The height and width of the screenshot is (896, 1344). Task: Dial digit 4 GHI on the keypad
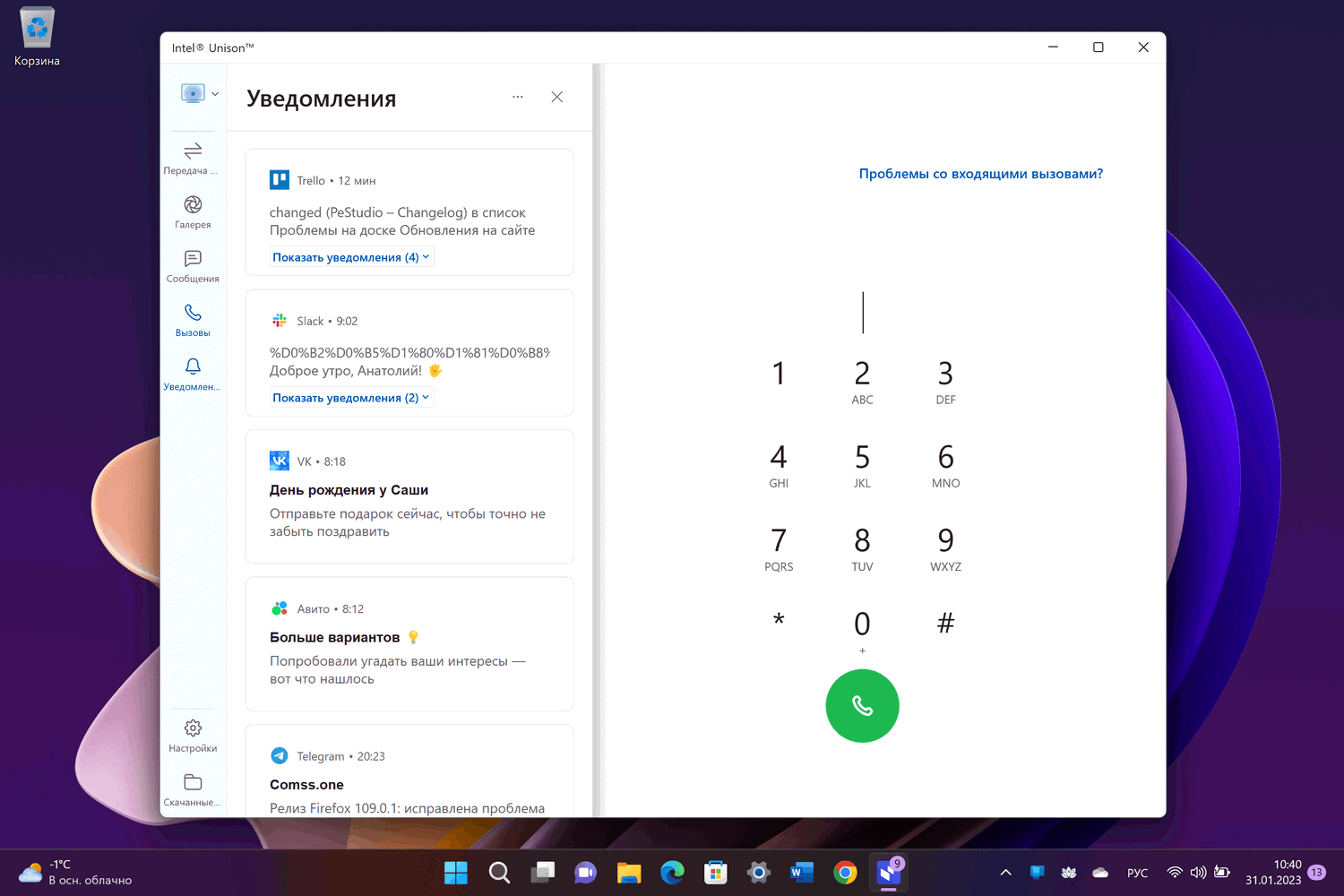tap(779, 464)
